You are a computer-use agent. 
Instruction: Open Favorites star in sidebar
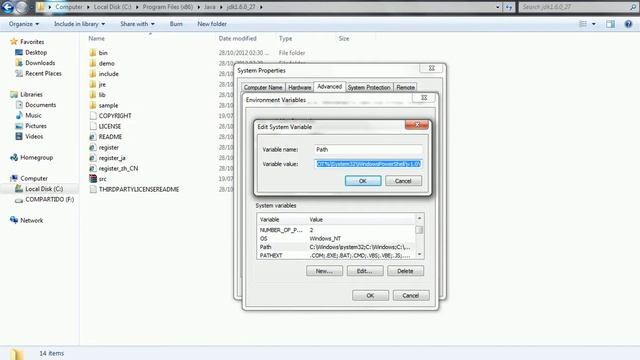coord(14,42)
